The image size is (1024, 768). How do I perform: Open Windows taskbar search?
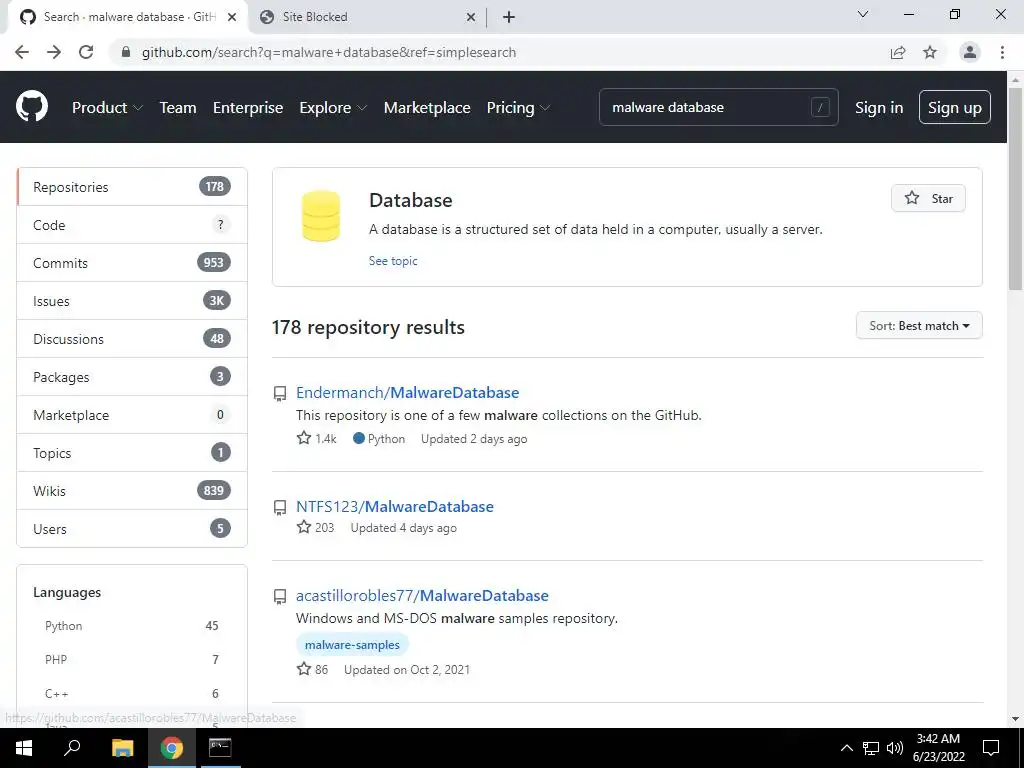72,748
